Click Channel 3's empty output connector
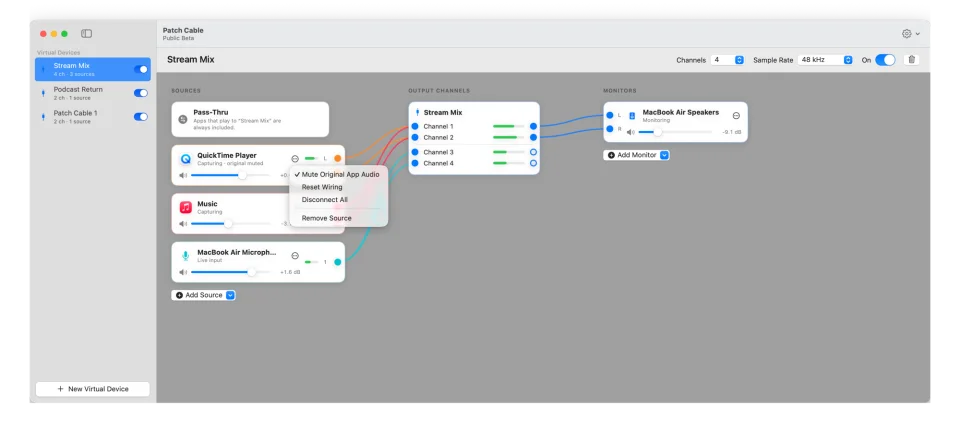 coord(533,152)
